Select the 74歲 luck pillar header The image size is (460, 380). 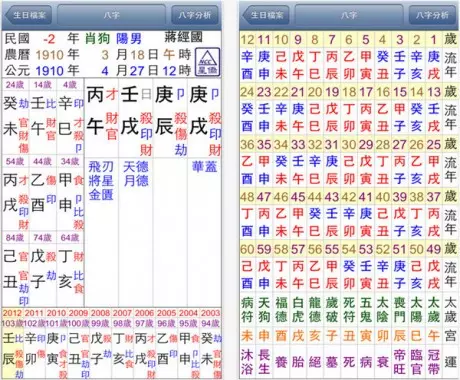coord(43,238)
